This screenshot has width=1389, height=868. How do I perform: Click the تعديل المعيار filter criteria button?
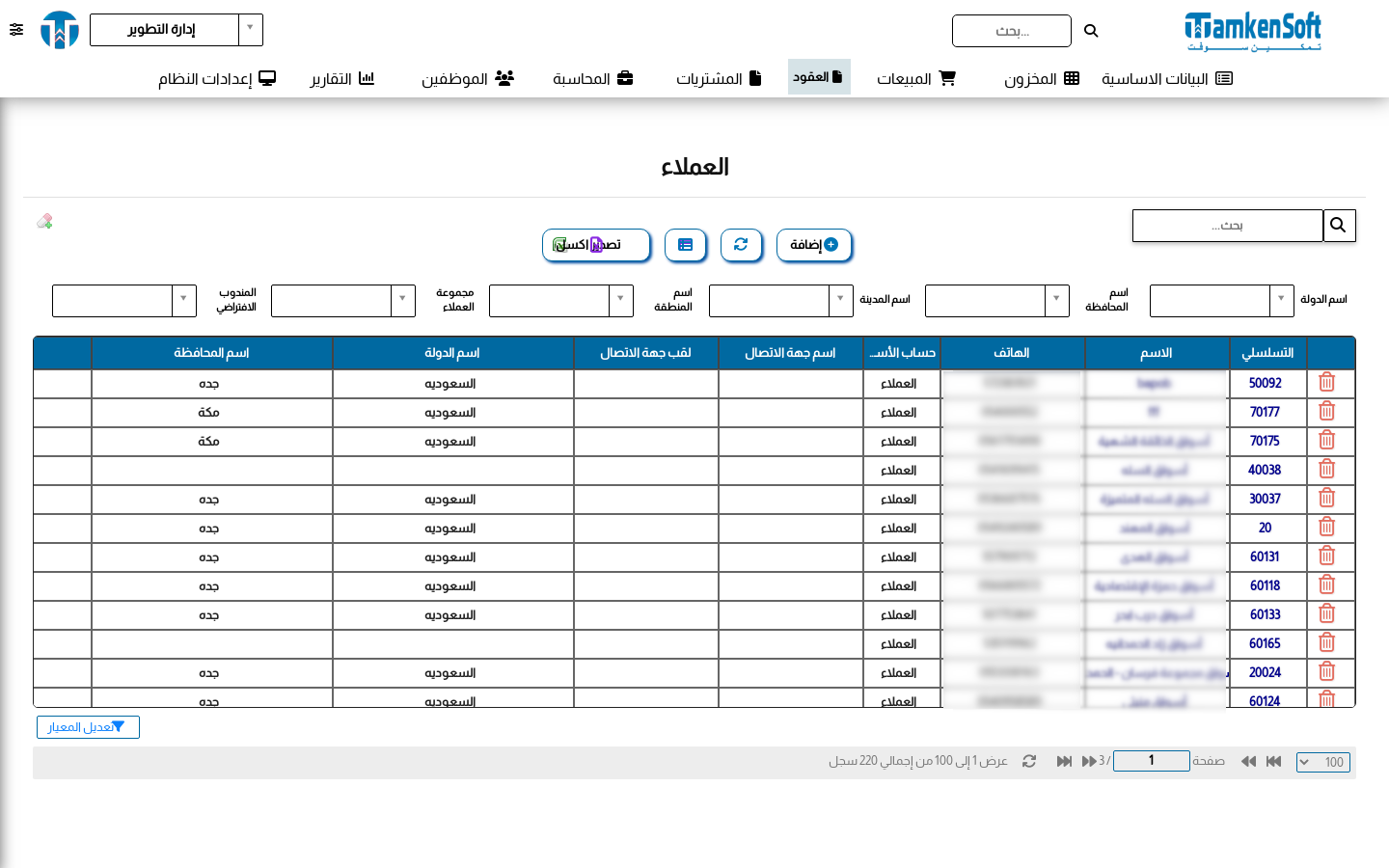(x=88, y=727)
